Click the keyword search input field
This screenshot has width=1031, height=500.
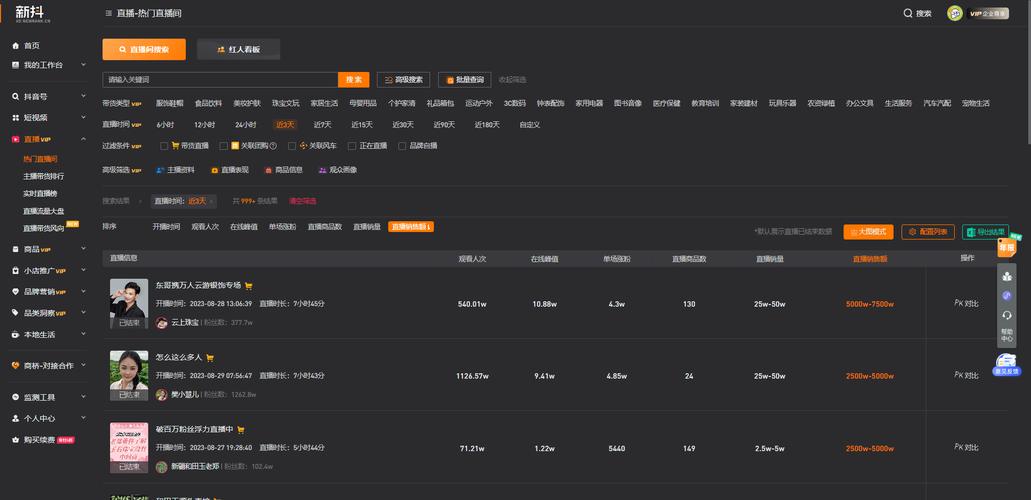(x=220, y=80)
